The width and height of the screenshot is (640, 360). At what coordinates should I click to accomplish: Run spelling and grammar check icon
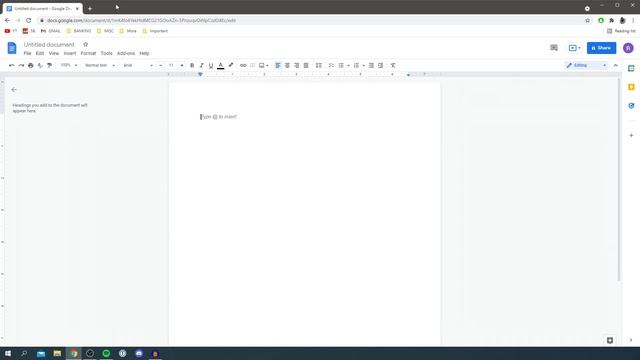point(40,65)
